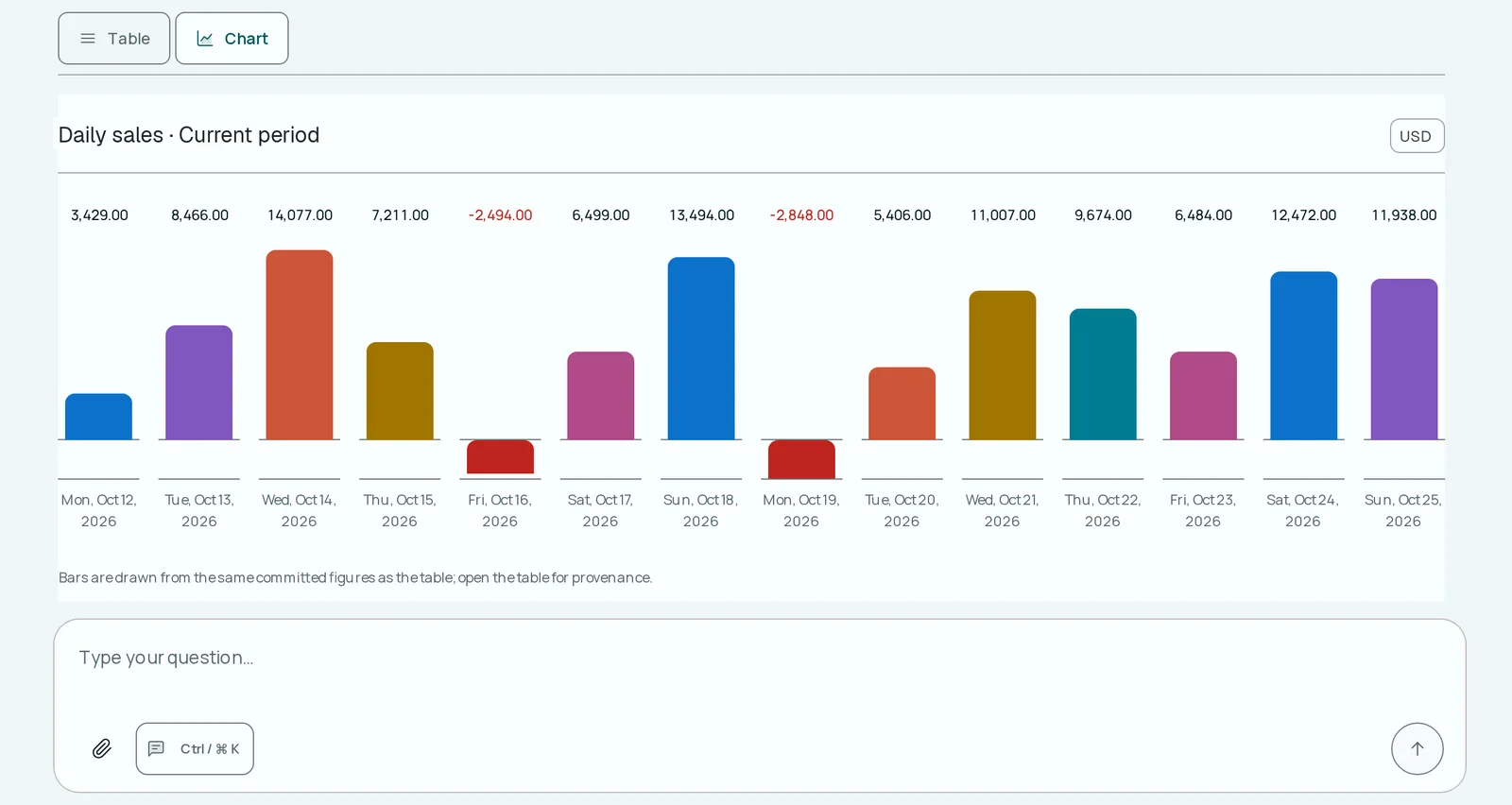1512x805 pixels.
Task: Click the value 14,077.00
Action: tap(300, 215)
